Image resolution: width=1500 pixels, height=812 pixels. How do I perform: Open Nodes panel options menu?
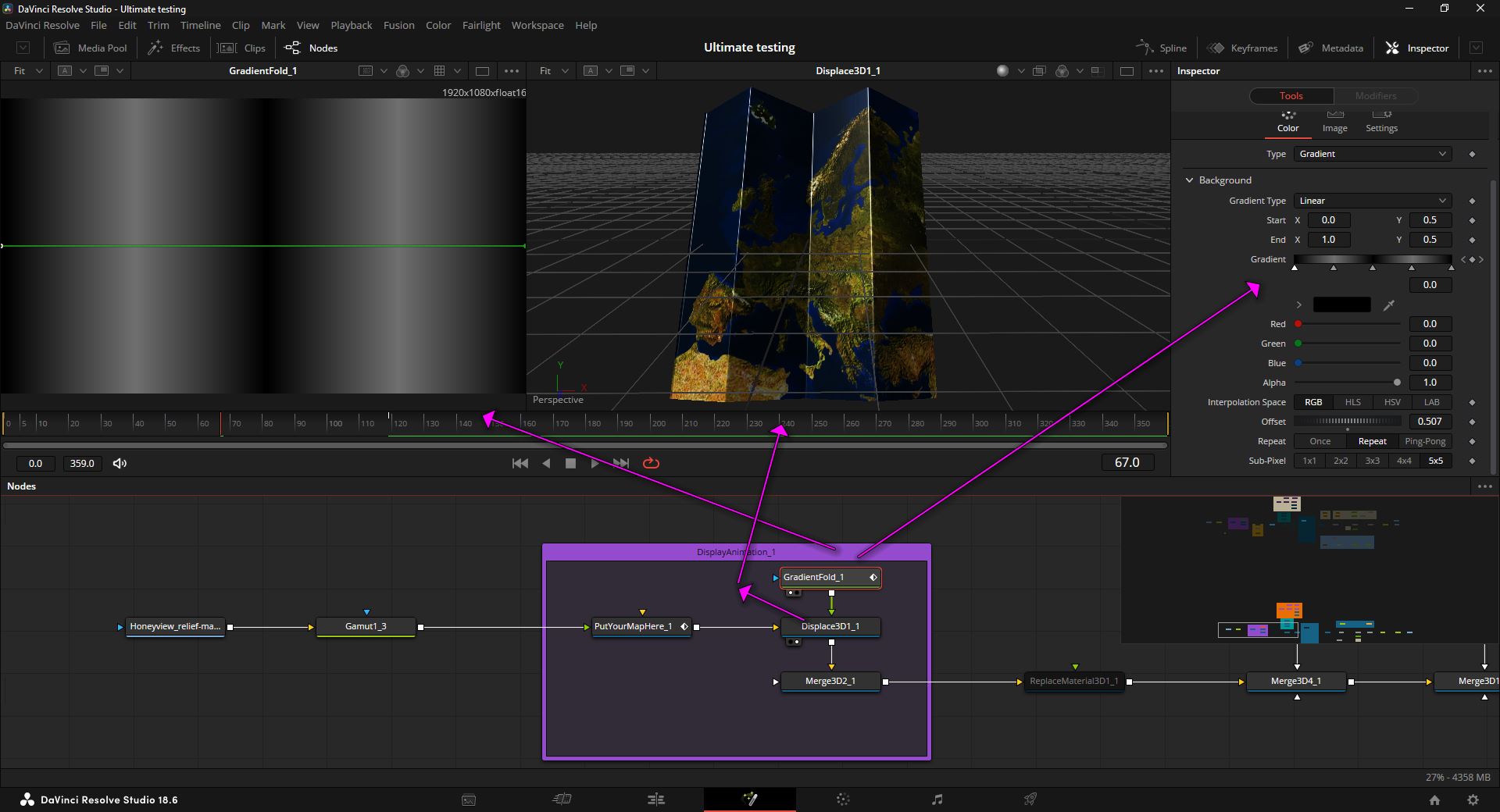pos(1484,486)
